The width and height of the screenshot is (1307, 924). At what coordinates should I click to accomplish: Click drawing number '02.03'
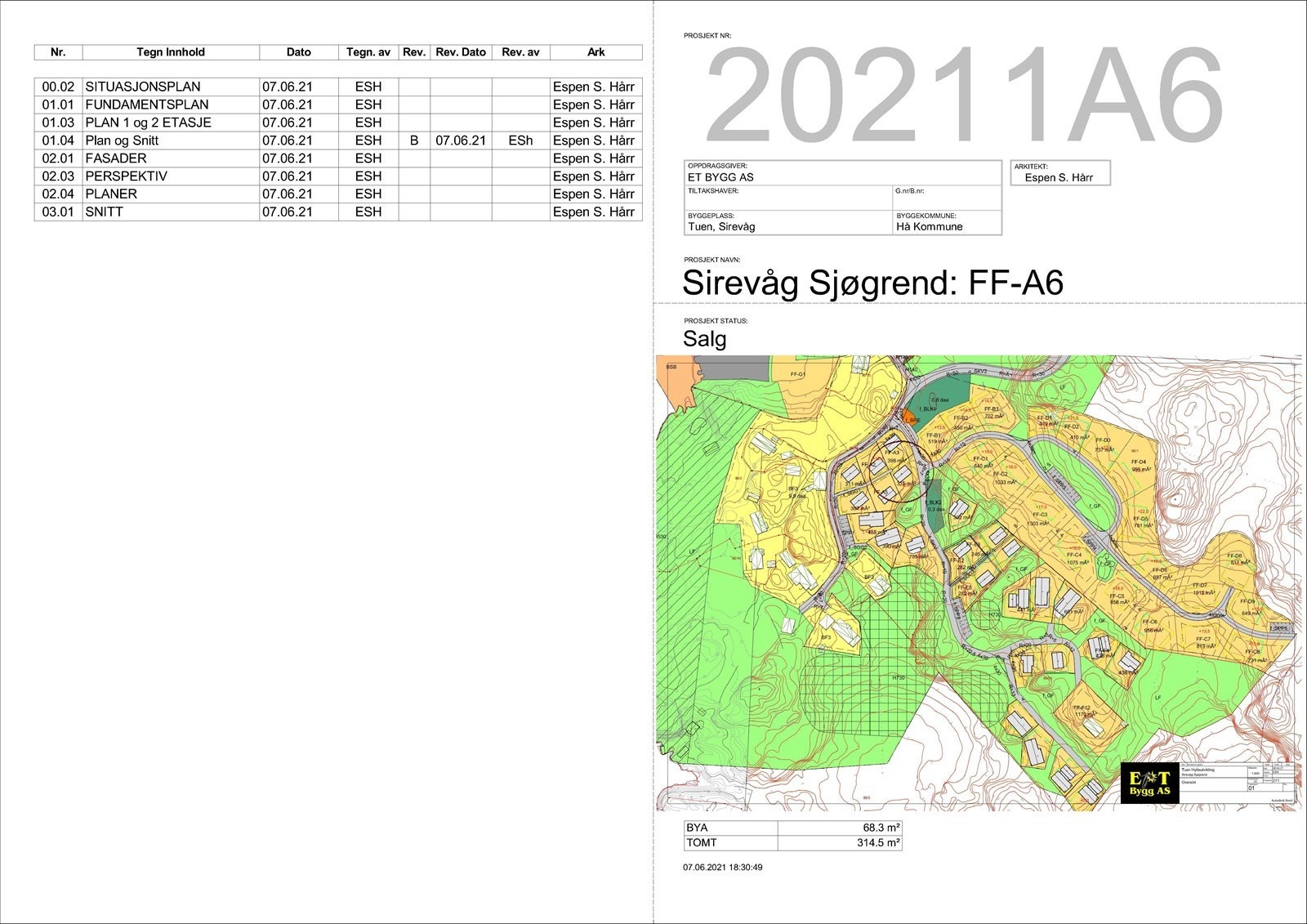tap(58, 176)
